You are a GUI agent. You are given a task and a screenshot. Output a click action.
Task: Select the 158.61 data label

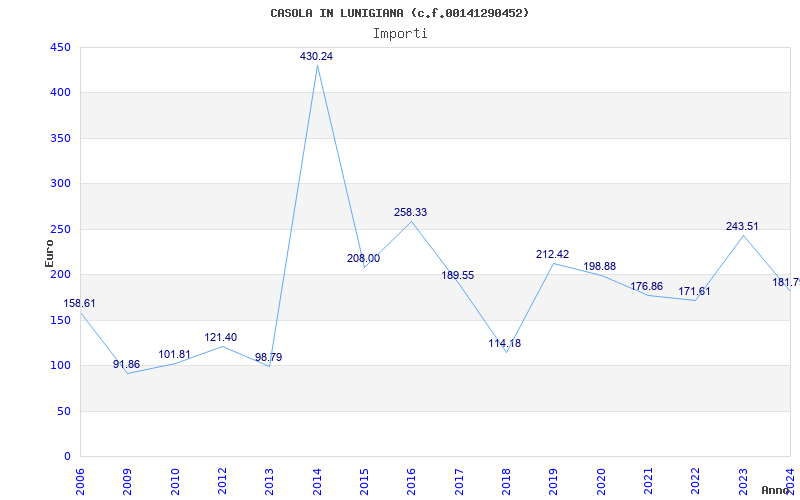[79, 304]
